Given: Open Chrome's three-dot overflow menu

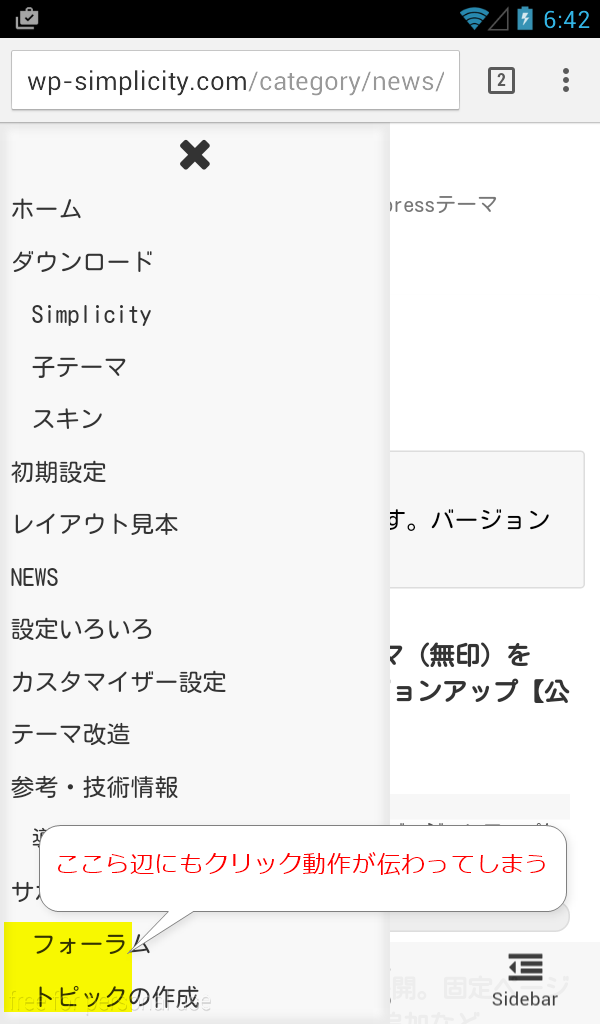Looking at the screenshot, I should click(x=566, y=80).
